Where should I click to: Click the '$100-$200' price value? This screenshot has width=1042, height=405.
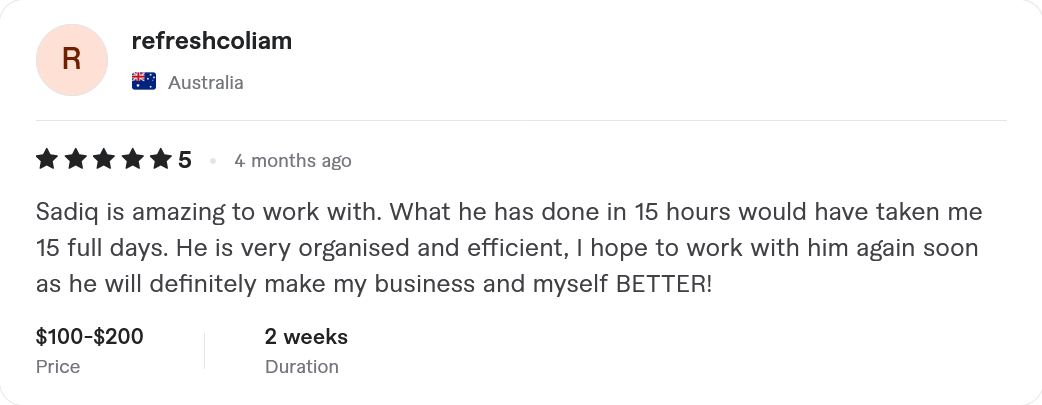(90, 337)
